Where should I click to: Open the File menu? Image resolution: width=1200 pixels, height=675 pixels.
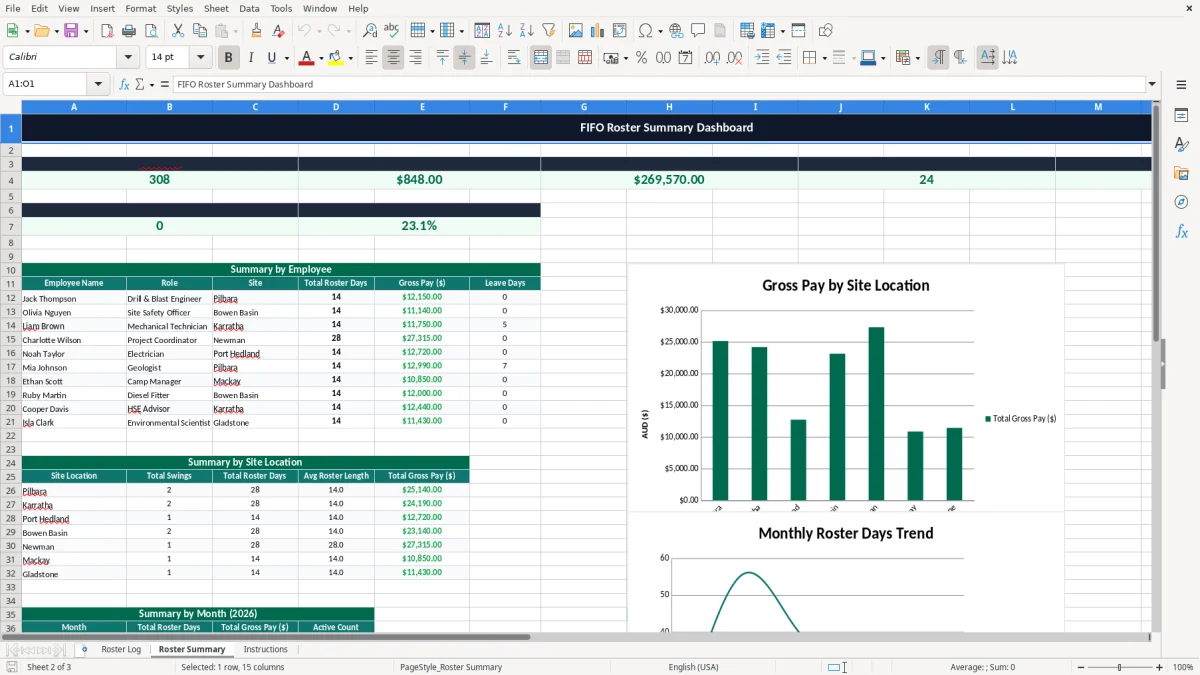pos(13,8)
